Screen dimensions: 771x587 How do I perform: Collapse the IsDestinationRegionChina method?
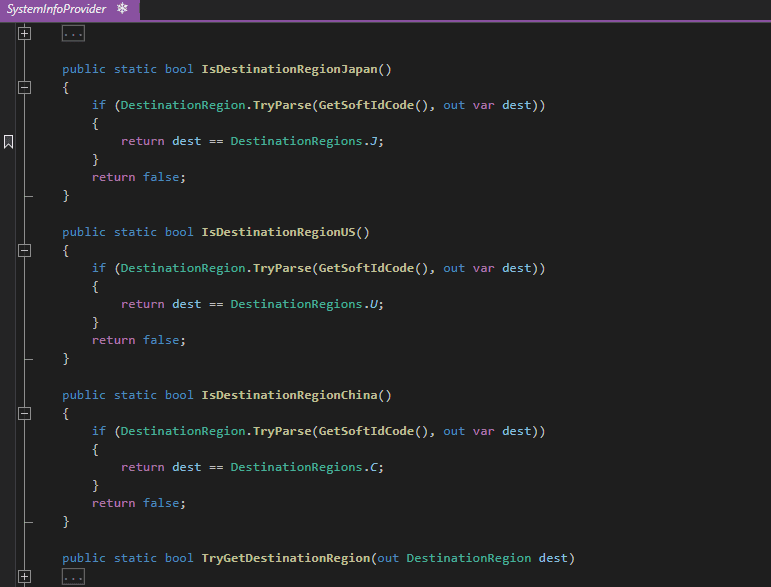click(x=25, y=413)
